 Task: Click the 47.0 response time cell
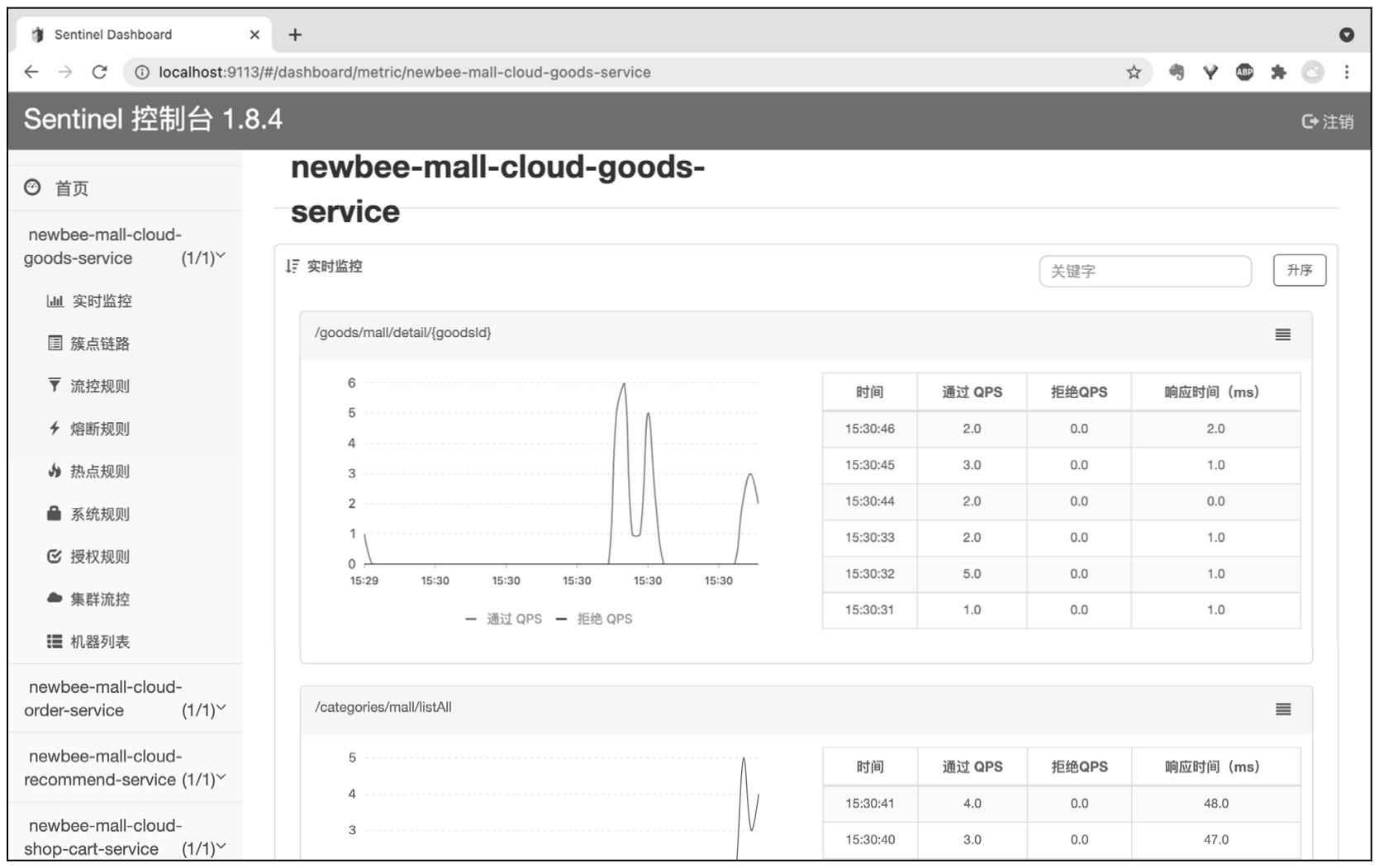pyautogui.click(x=1216, y=839)
